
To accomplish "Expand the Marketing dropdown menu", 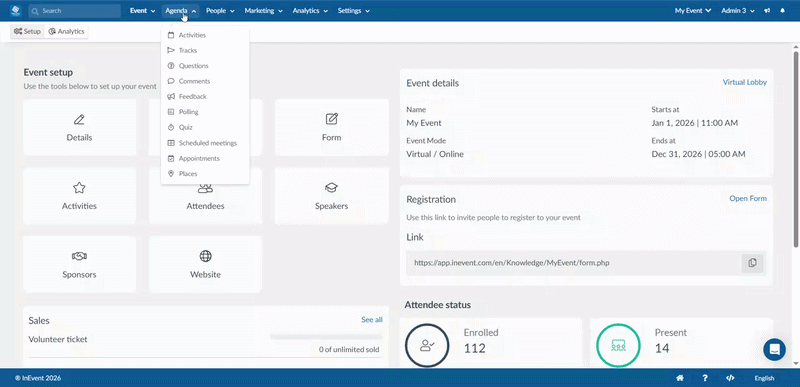I will pos(263,11).
